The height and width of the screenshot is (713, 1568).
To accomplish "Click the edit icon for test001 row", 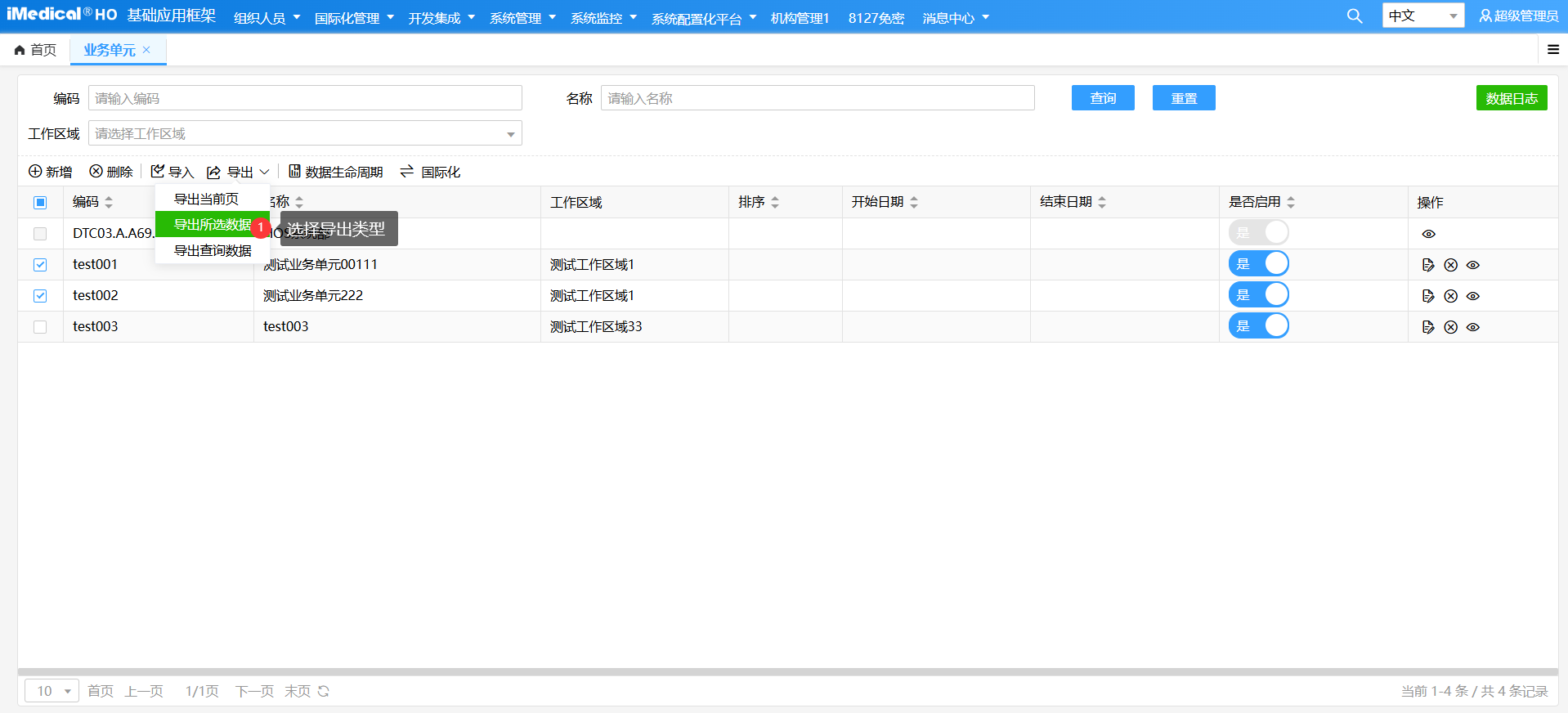I will pos(1427,265).
